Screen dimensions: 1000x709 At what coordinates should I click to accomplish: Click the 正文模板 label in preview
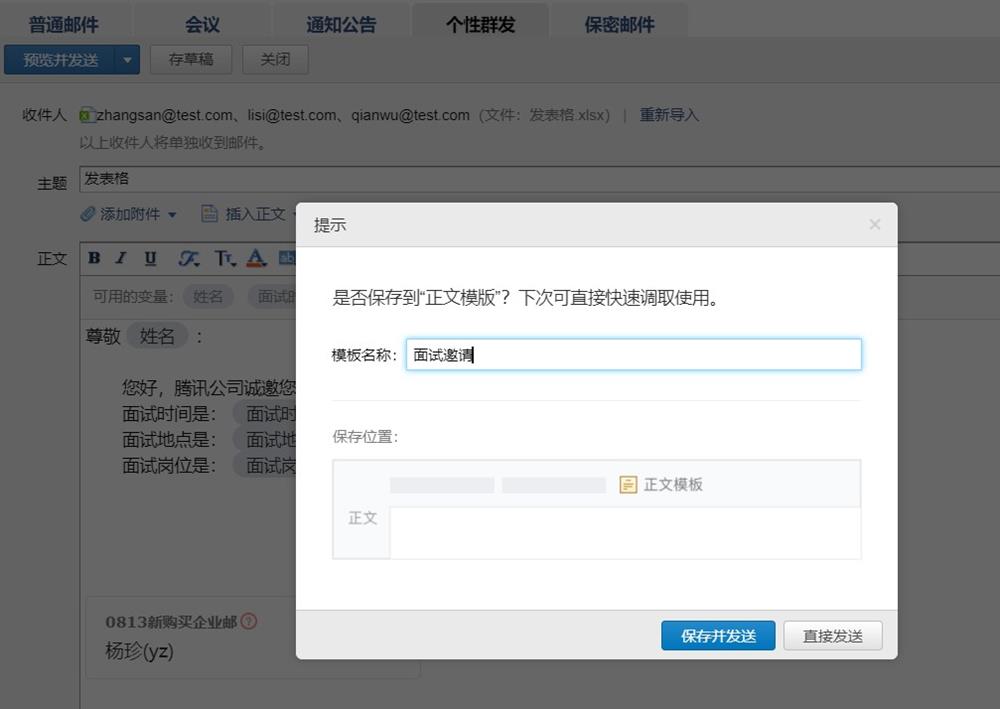(x=673, y=485)
